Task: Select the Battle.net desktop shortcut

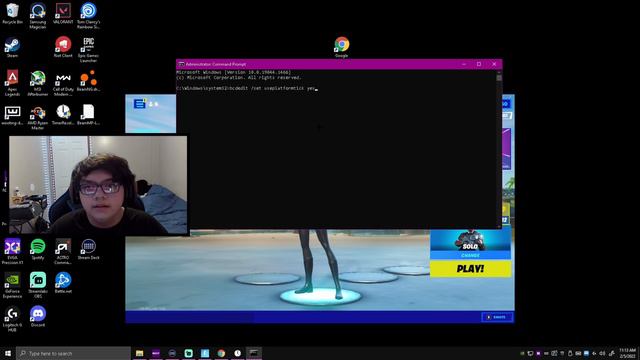Action: (63, 282)
